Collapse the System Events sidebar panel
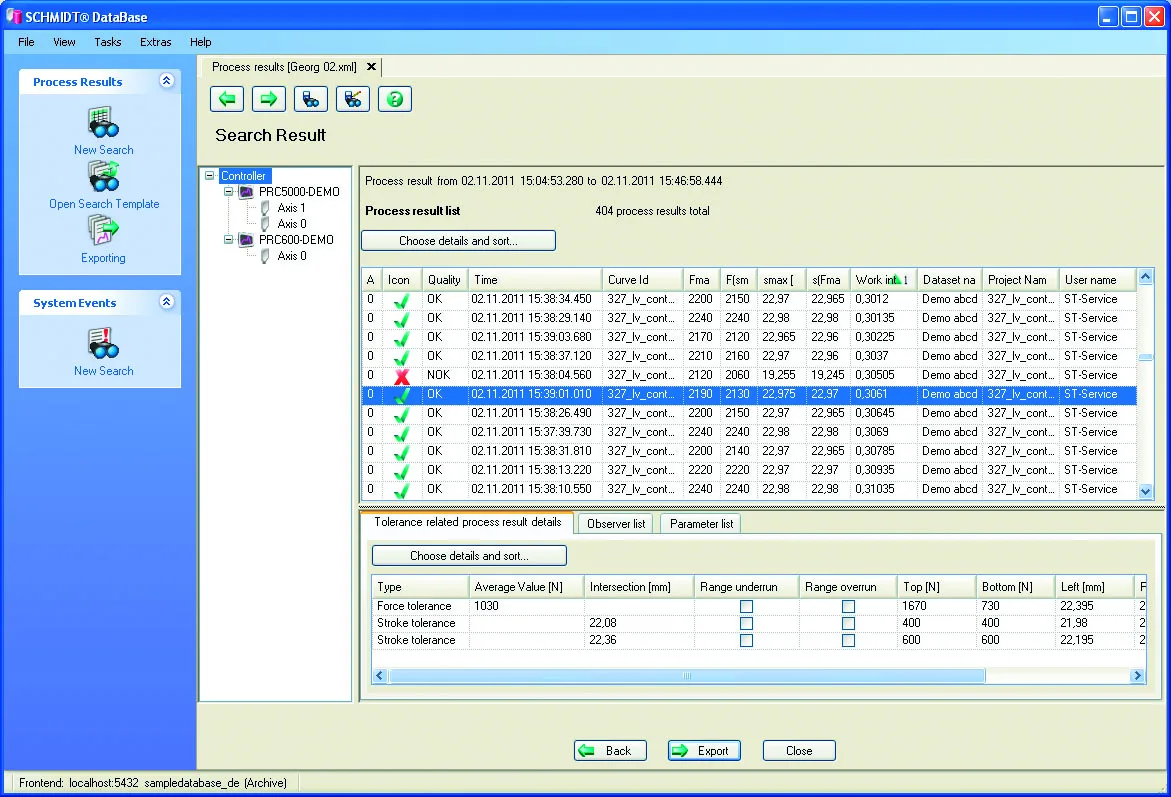 pos(167,302)
